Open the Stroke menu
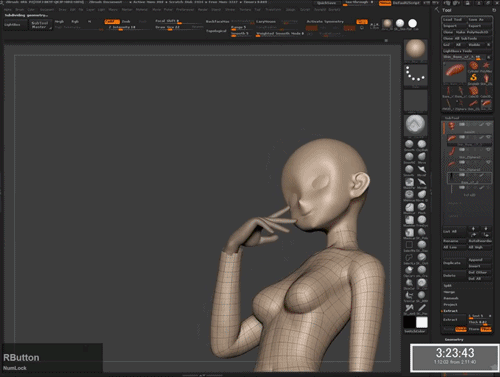The width and height of the screenshot is (500, 377). coord(230,10)
